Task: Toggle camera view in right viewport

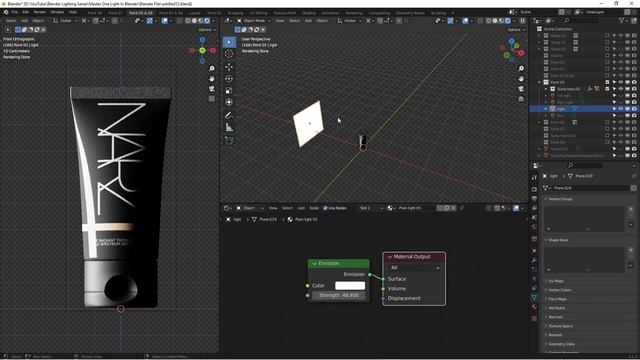Action: pos(521,89)
